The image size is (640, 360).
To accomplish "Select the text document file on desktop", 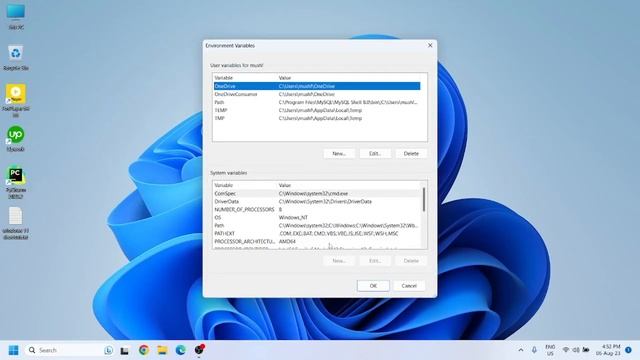I will coord(16,223).
